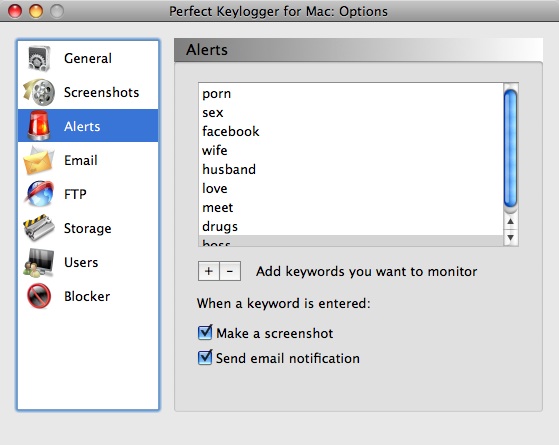559x445 pixels.
Task: Click the Storage drive icon
Action: [39, 228]
